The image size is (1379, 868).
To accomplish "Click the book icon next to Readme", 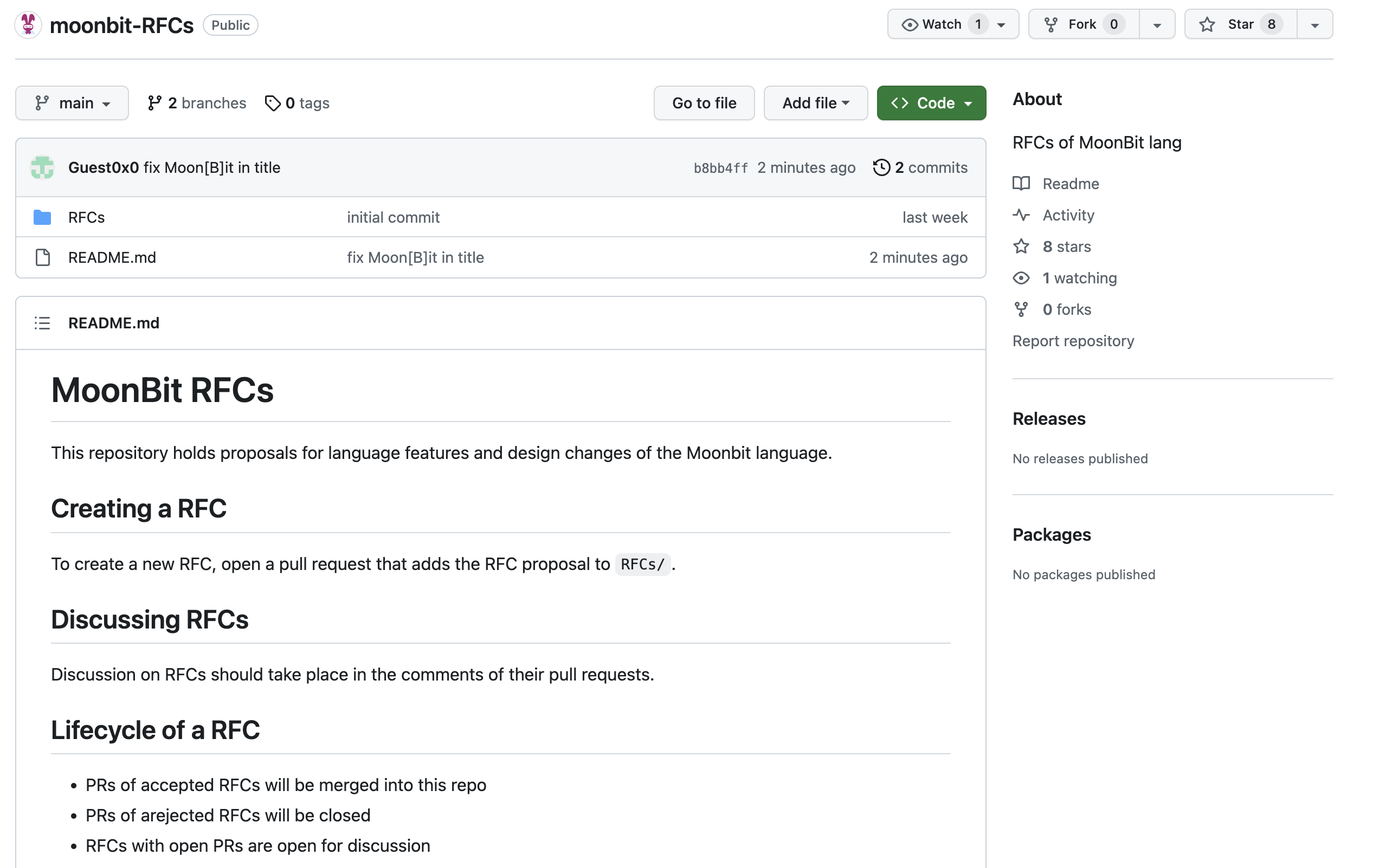I will [1021, 184].
